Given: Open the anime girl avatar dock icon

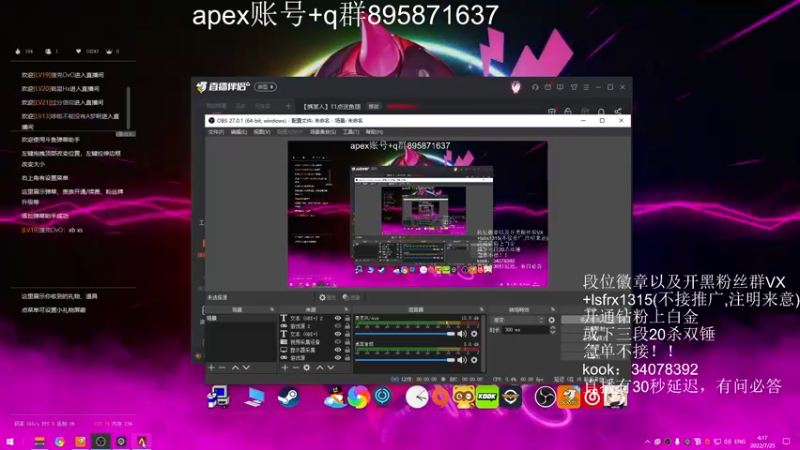Looking at the screenshot, I should tap(615, 396).
